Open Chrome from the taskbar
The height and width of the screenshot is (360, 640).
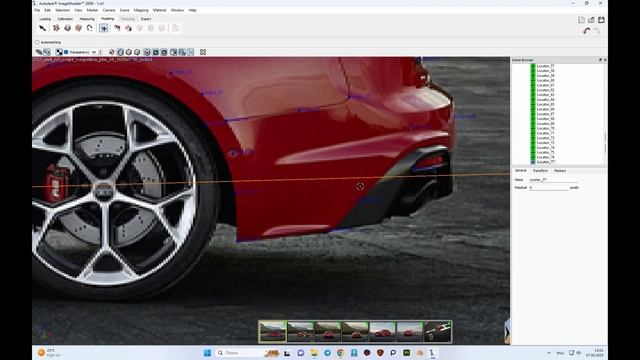point(340,353)
